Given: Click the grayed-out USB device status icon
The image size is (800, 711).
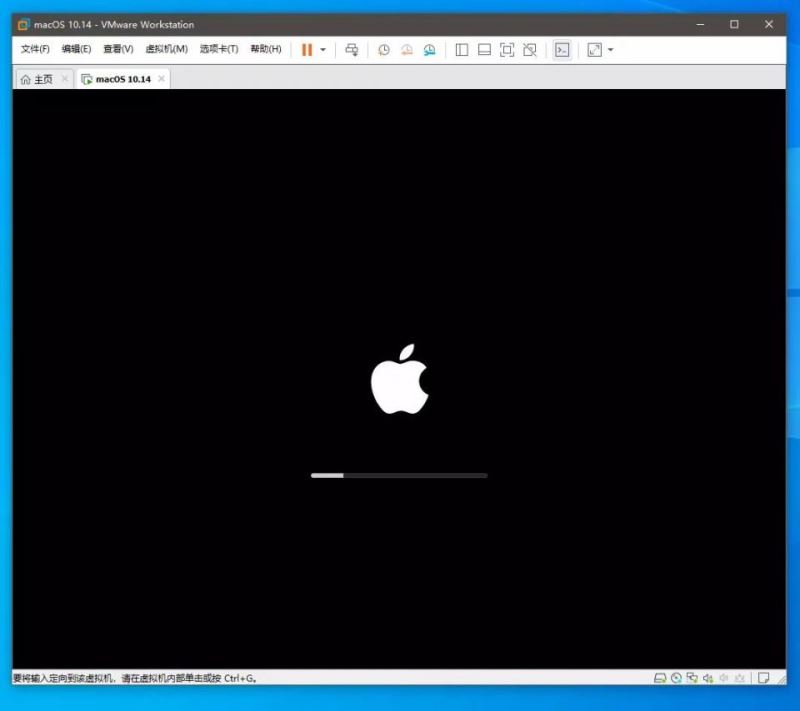Looking at the screenshot, I should (x=723, y=678).
